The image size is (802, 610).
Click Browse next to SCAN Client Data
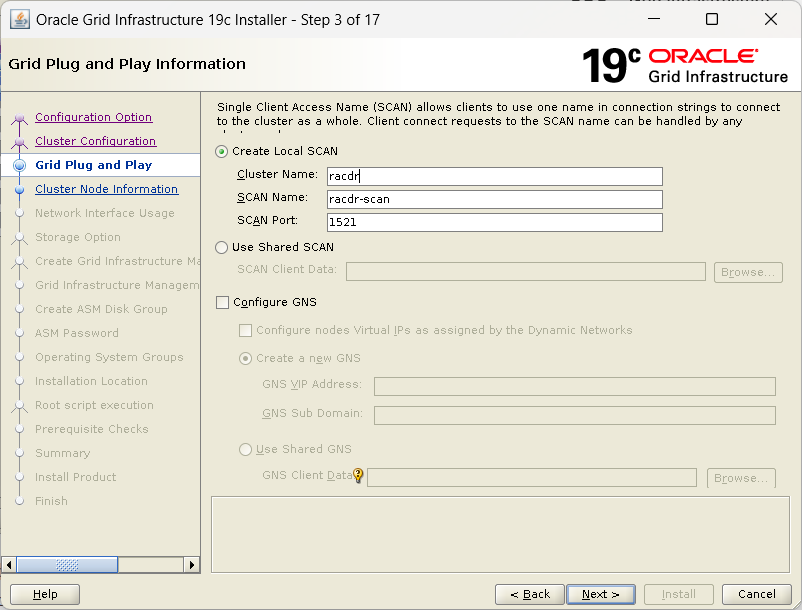click(748, 272)
